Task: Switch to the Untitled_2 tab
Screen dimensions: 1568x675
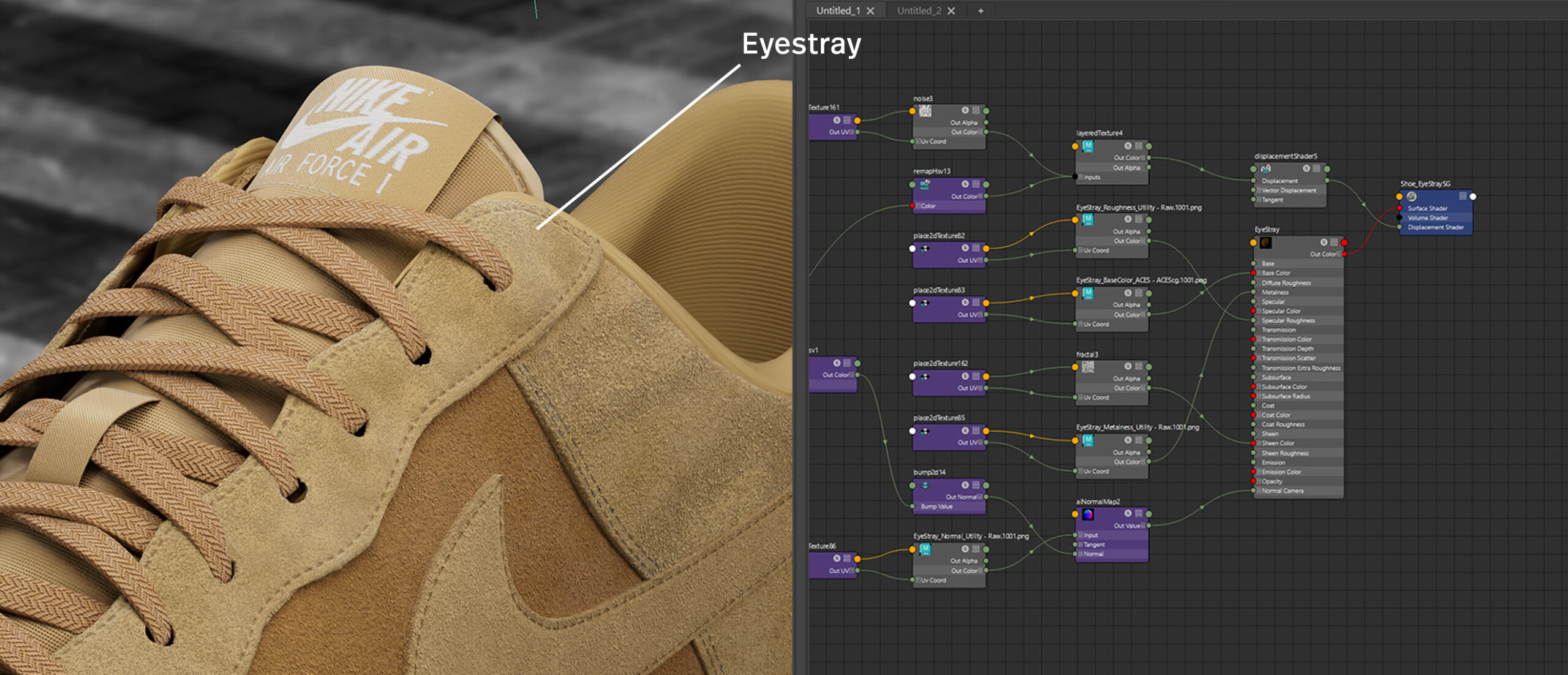Action: [919, 10]
